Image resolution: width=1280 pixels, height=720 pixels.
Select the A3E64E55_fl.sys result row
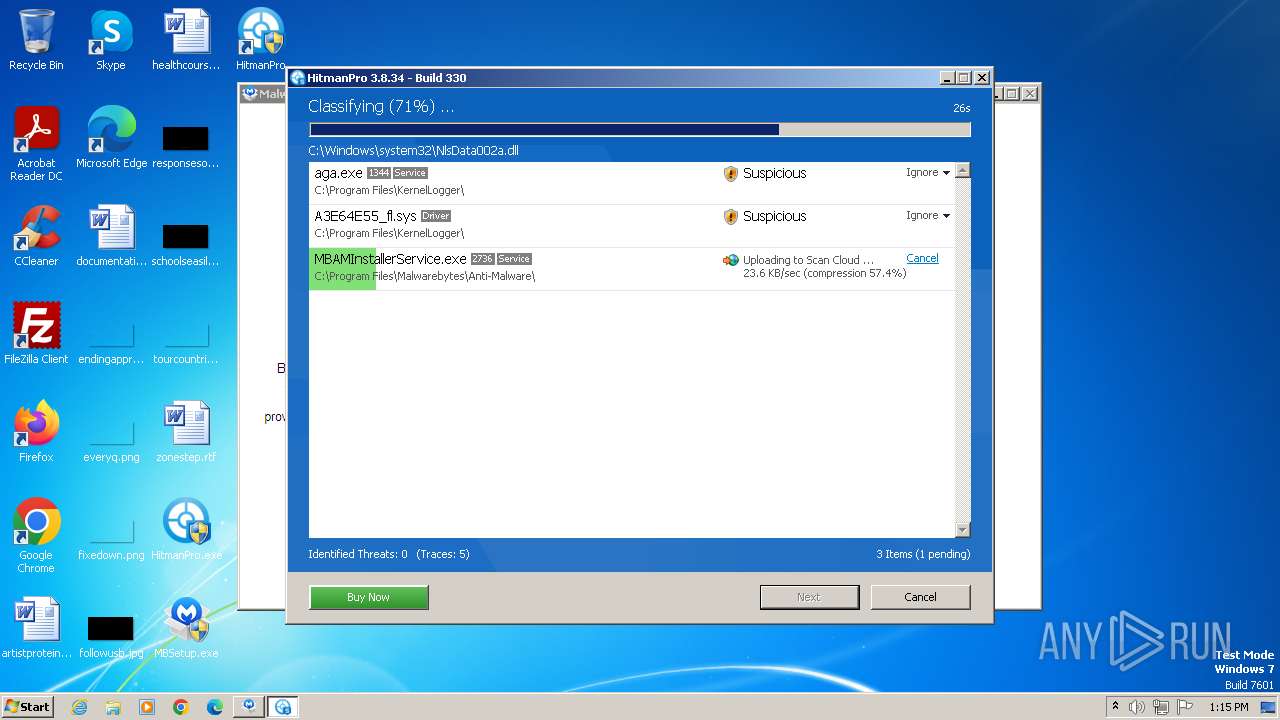pyautogui.click(x=632, y=226)
